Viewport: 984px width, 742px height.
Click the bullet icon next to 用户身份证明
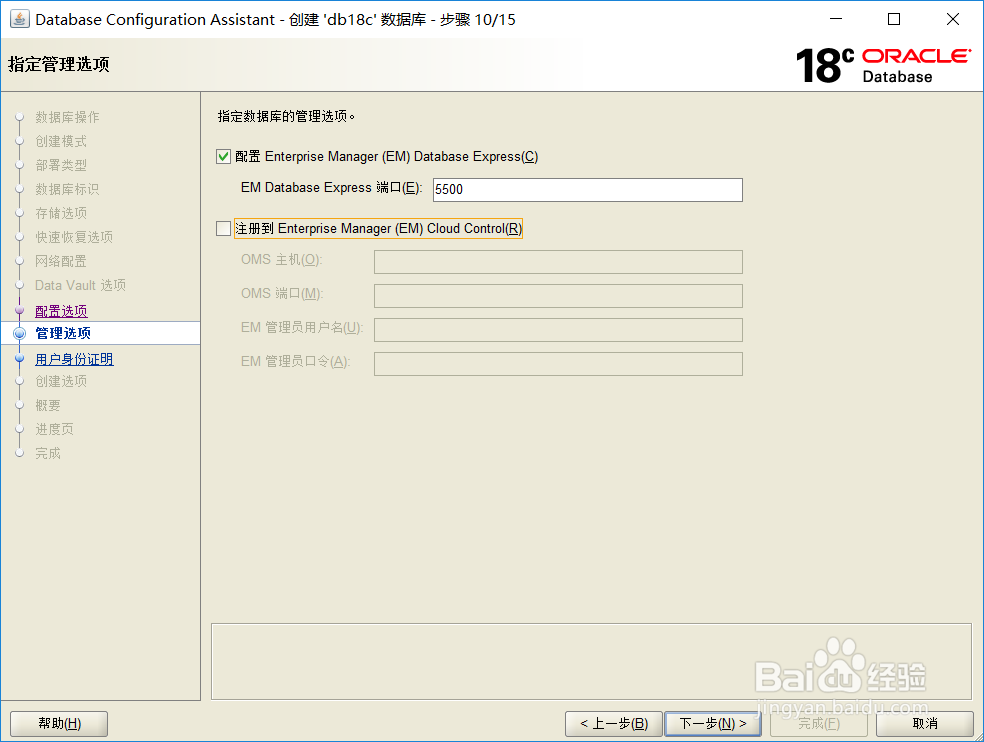coord(20,358)
